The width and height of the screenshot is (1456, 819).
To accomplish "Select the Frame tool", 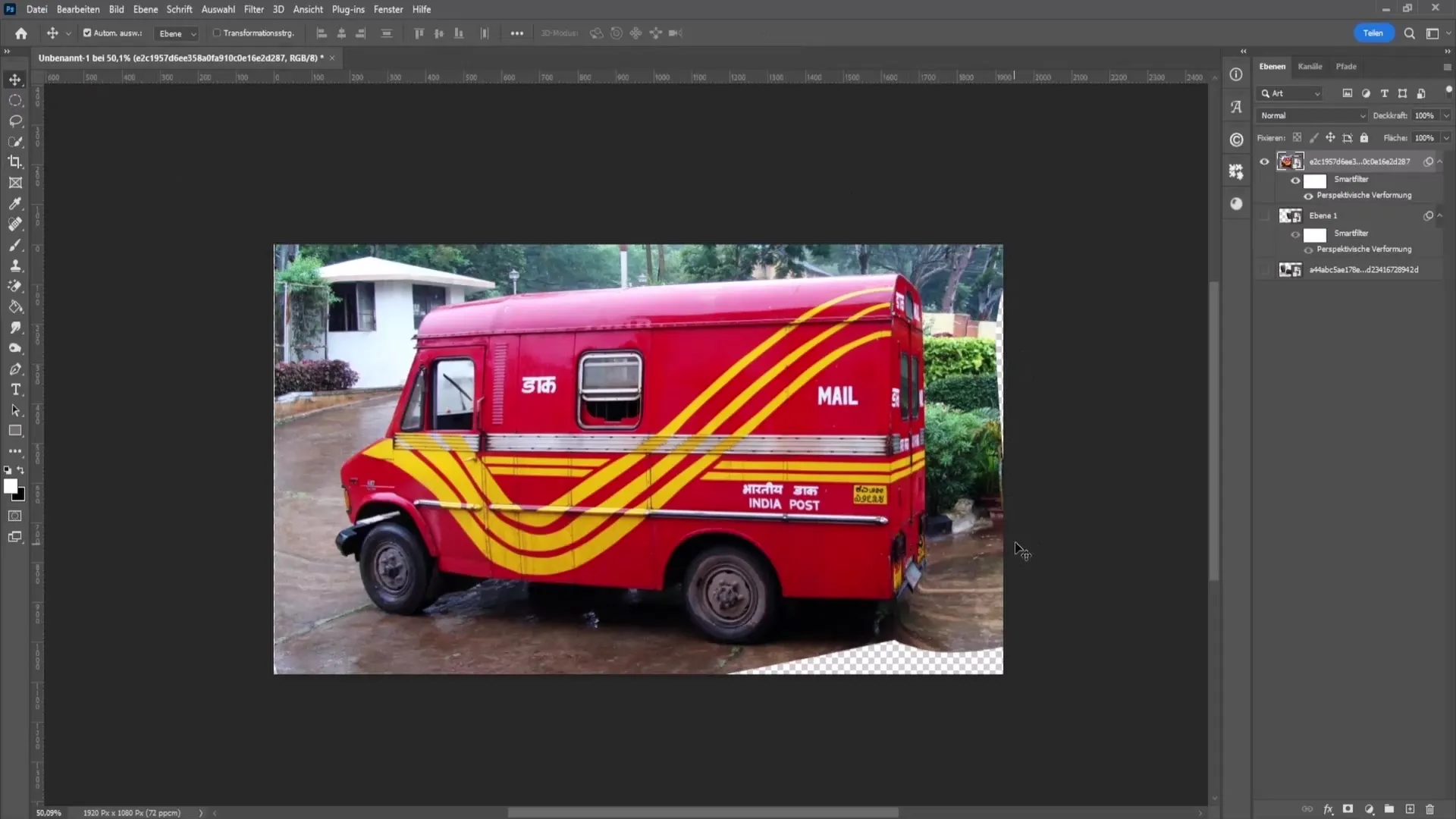I will click(x=15, y=183).
